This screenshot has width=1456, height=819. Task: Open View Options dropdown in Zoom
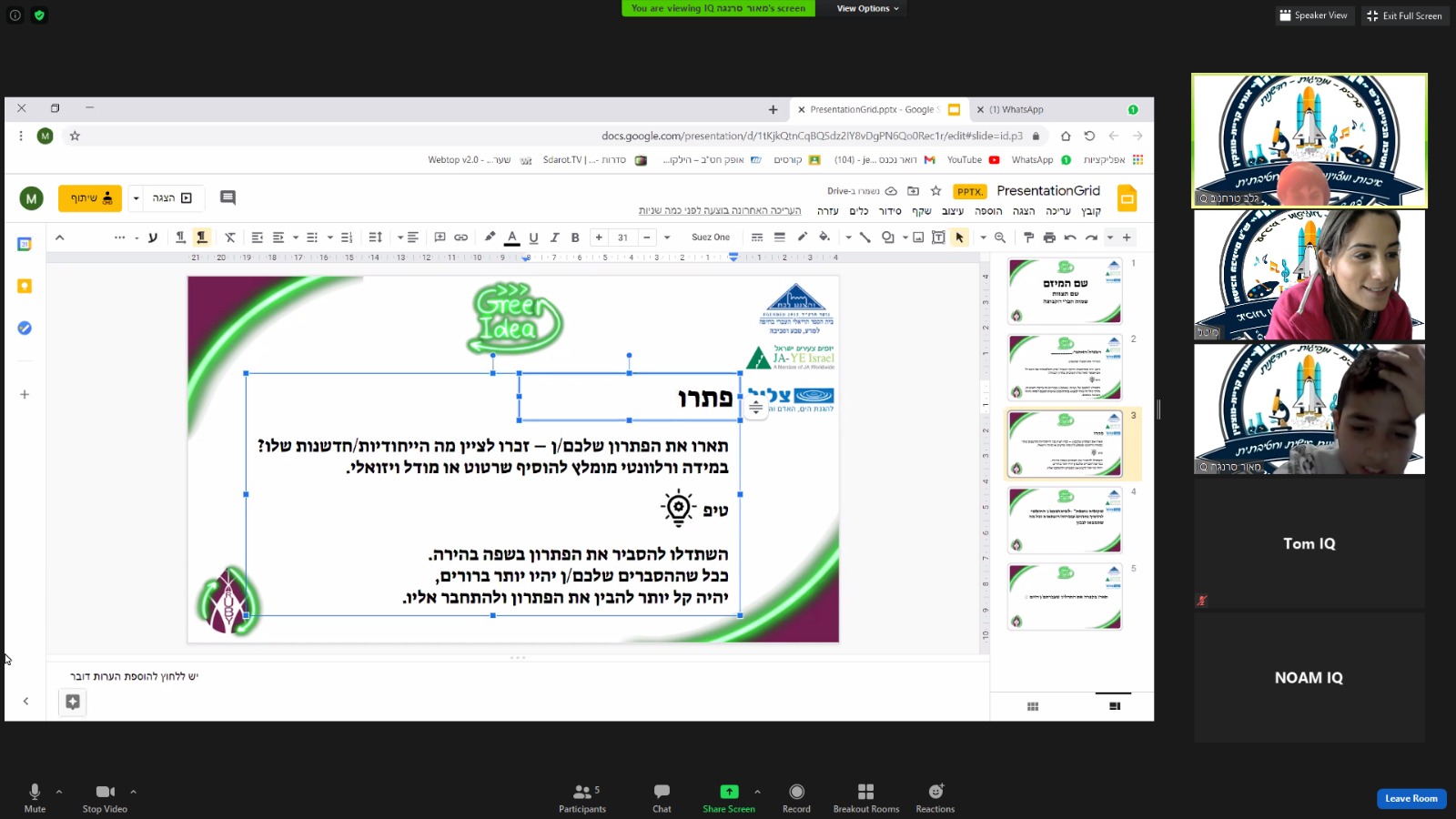pos(868,8)
